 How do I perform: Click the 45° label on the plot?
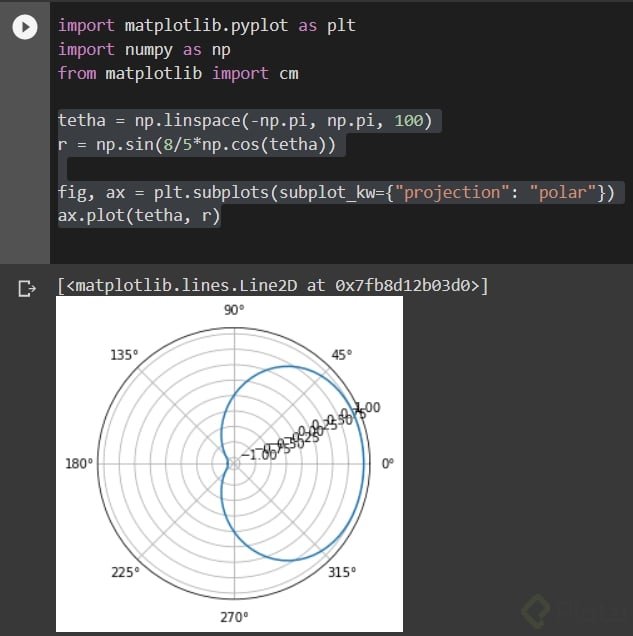pyautogui.click(x=342, y=355)
